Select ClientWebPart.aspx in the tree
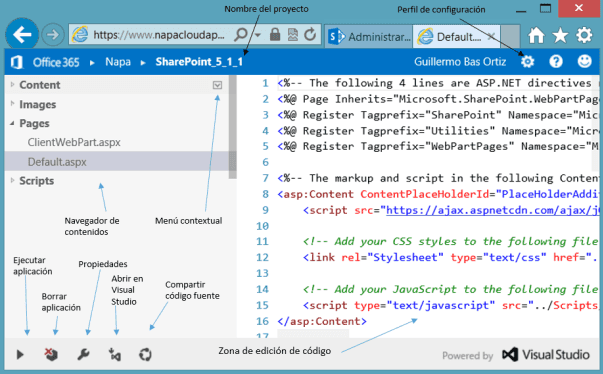This screenshot has height=374, width=603. pos(74,142)
